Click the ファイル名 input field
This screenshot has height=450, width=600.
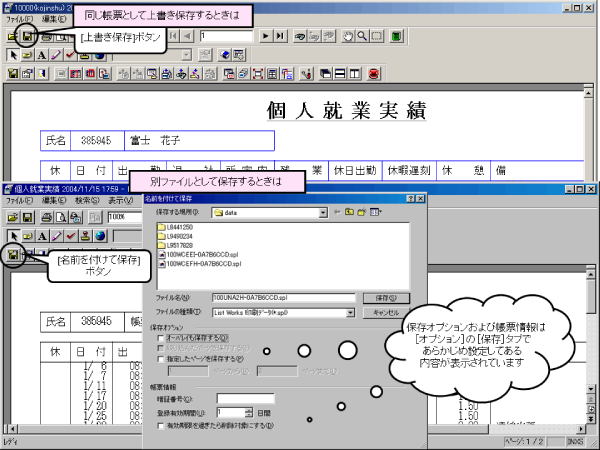pos(284,298)
